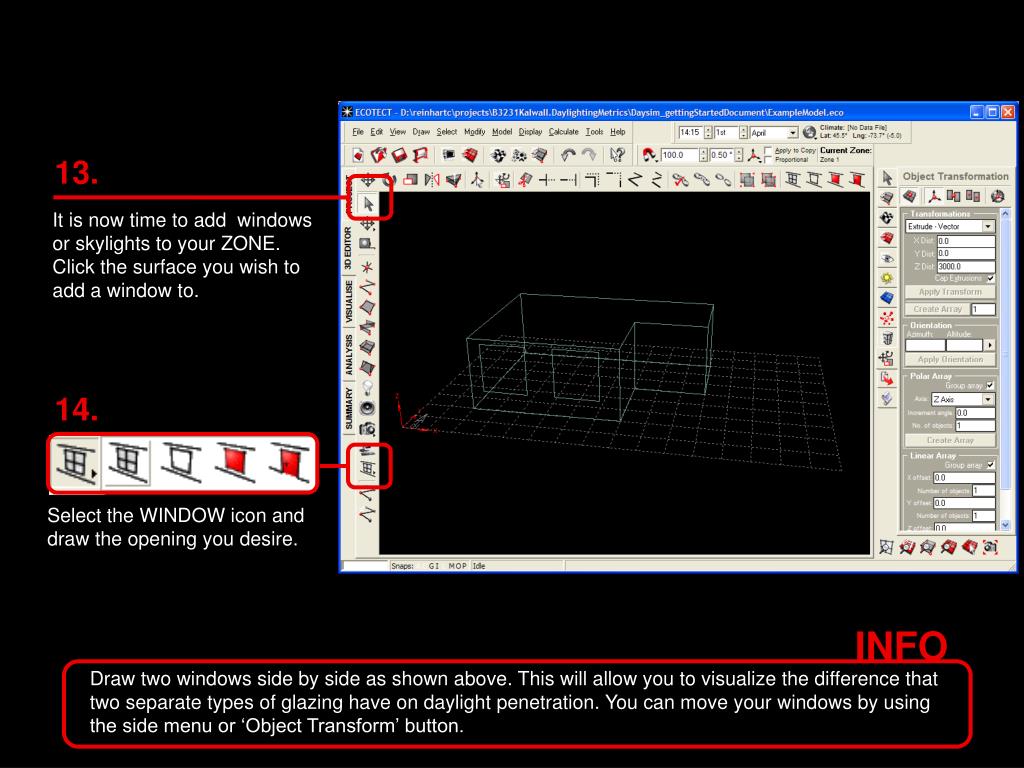Screen dimensions: 1024x768
Task: Click the context help pointer icon
Action: tap(616, 155)
